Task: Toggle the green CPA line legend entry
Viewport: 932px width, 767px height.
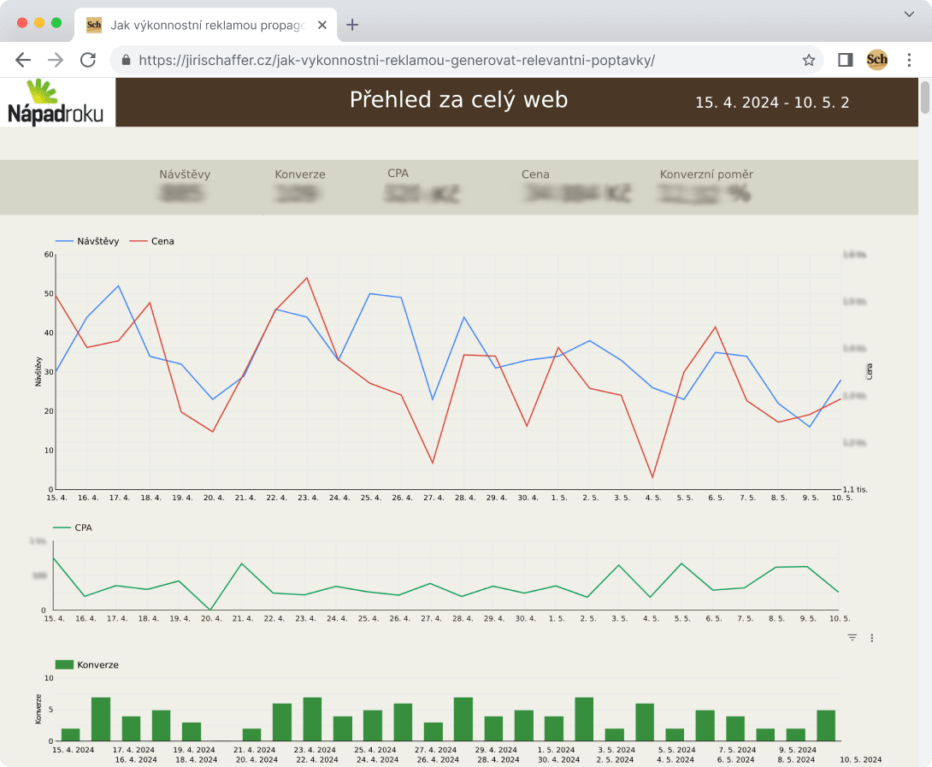Action: (x=73, y=528)
